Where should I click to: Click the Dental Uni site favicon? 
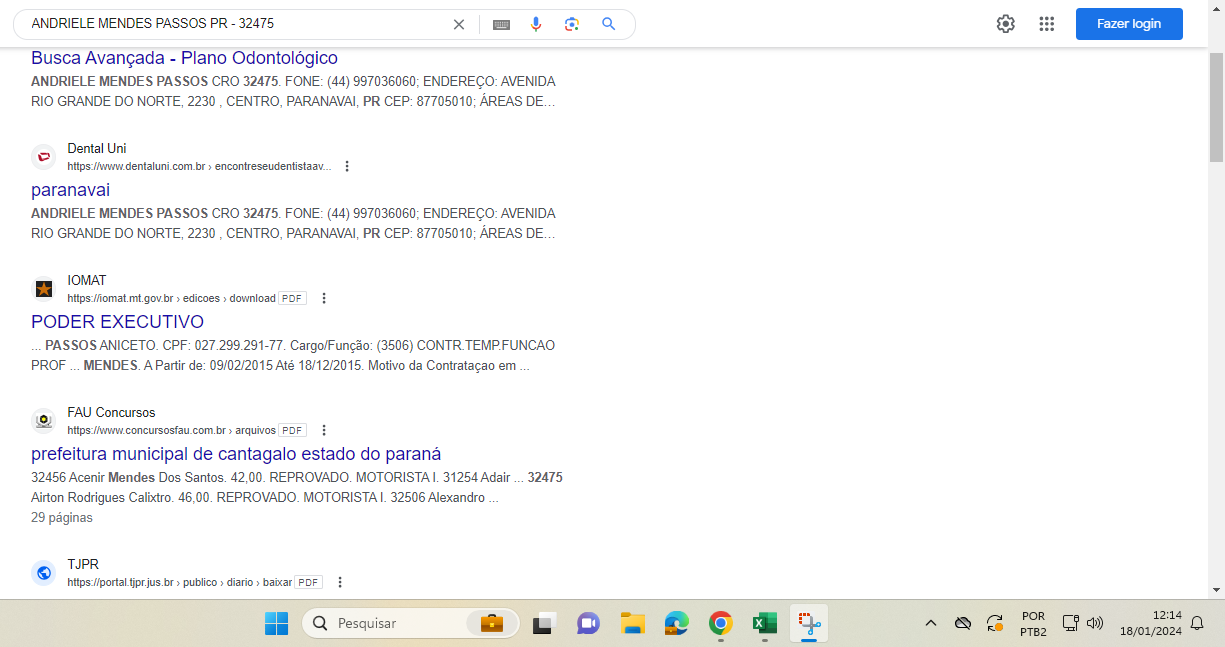tap(43, 157)
